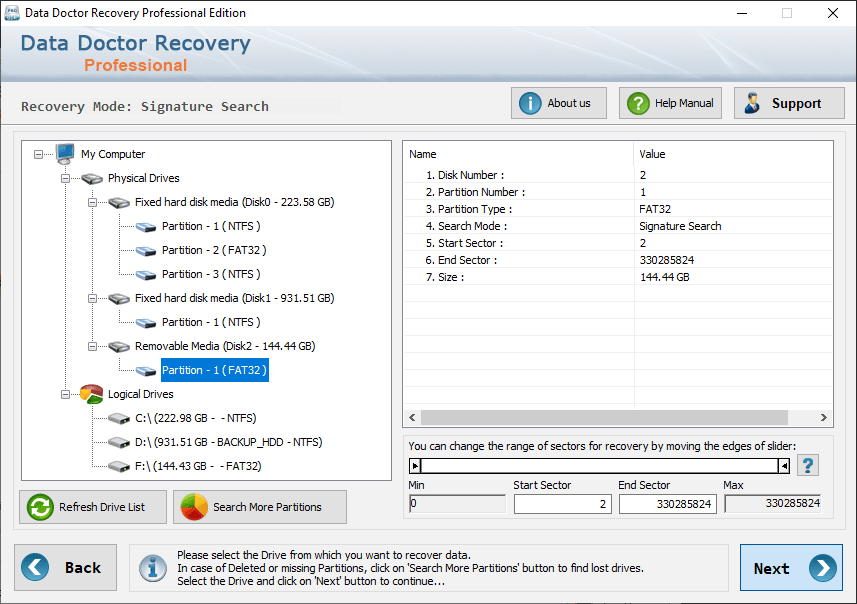Click the F:\ drive icon
Image resolution: width=857 pixels, height=604 pixels.
(x=119, y=467)
